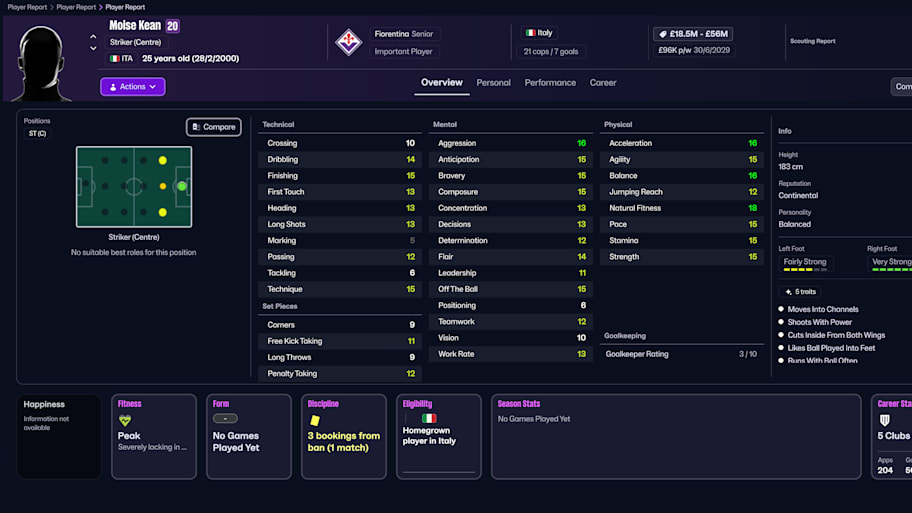
Task: Open the Eligibility card
Action: point(439,437)
